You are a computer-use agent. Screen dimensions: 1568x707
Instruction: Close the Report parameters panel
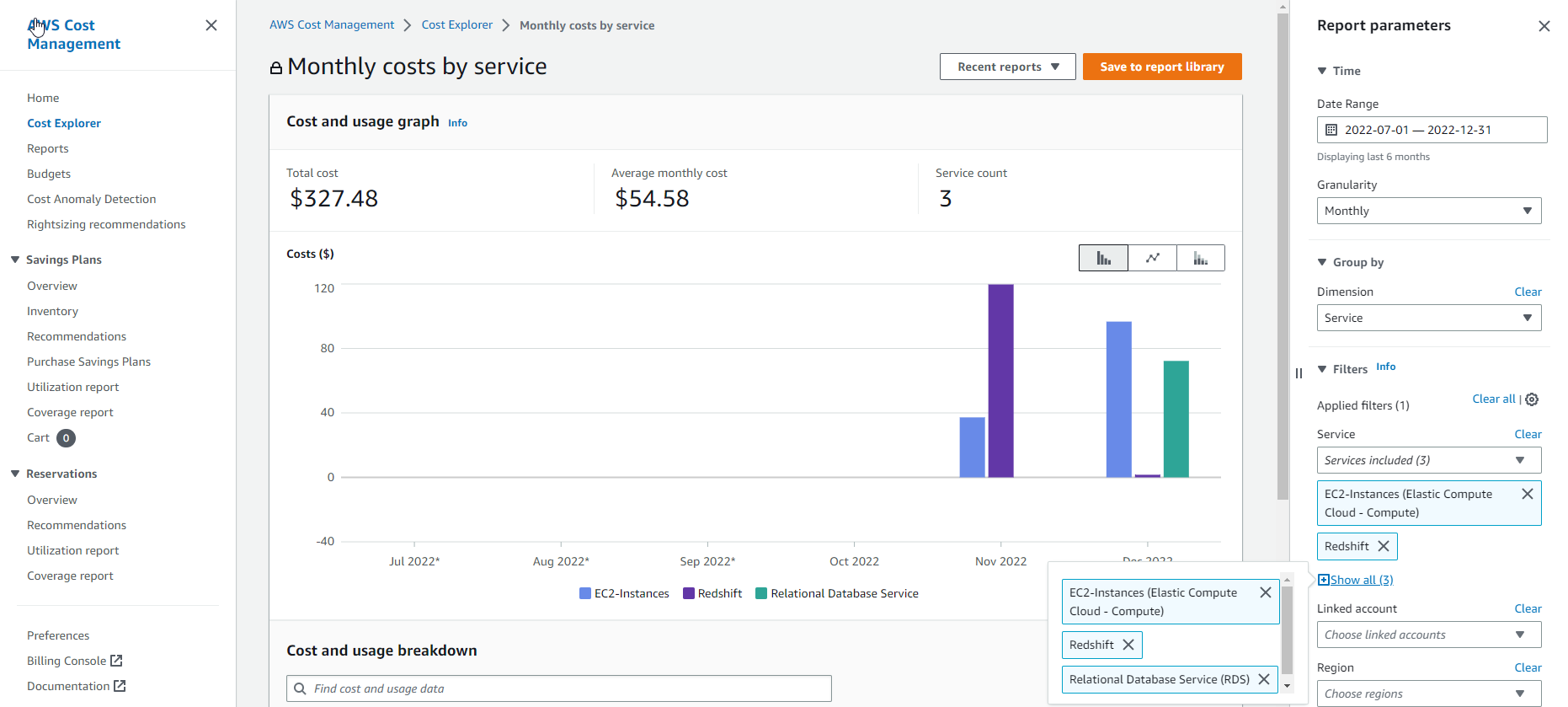pyautogui.click(x=1544, y=26)
